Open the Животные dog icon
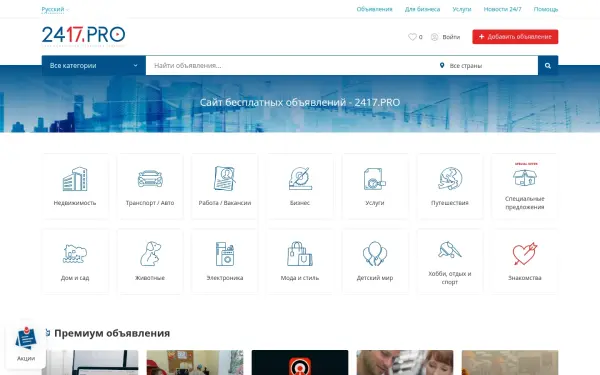Viewport: 600px width, 375px height. (150, 253)
